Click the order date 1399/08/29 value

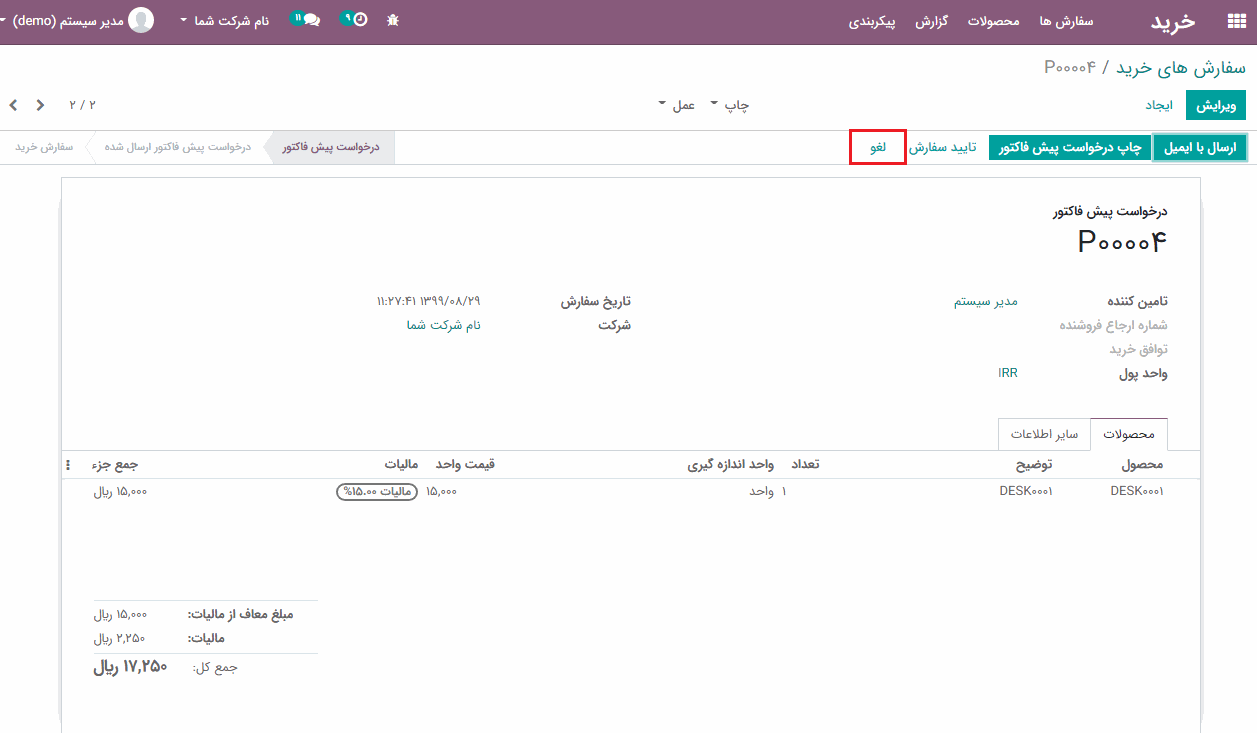(429, 301)
